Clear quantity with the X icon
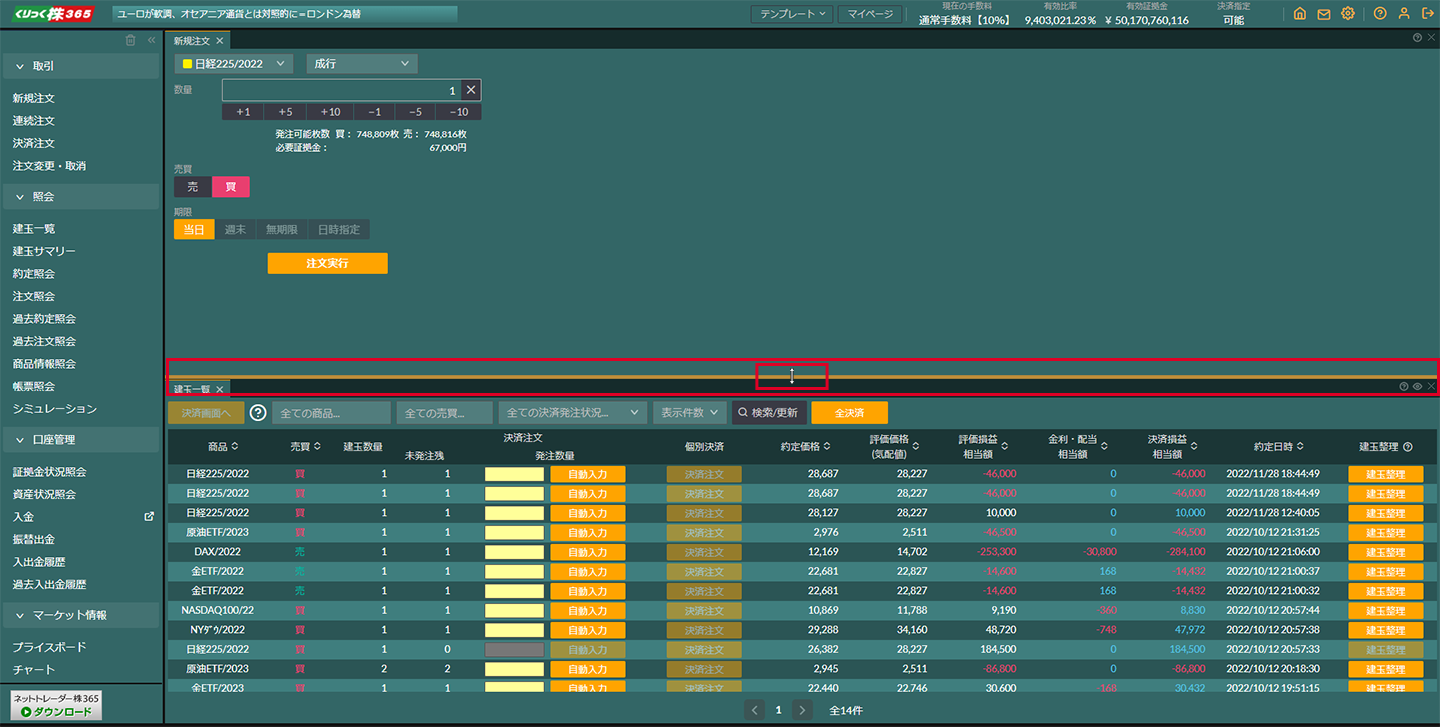Viewport: 1440px width, 727px height. point(471,90)
